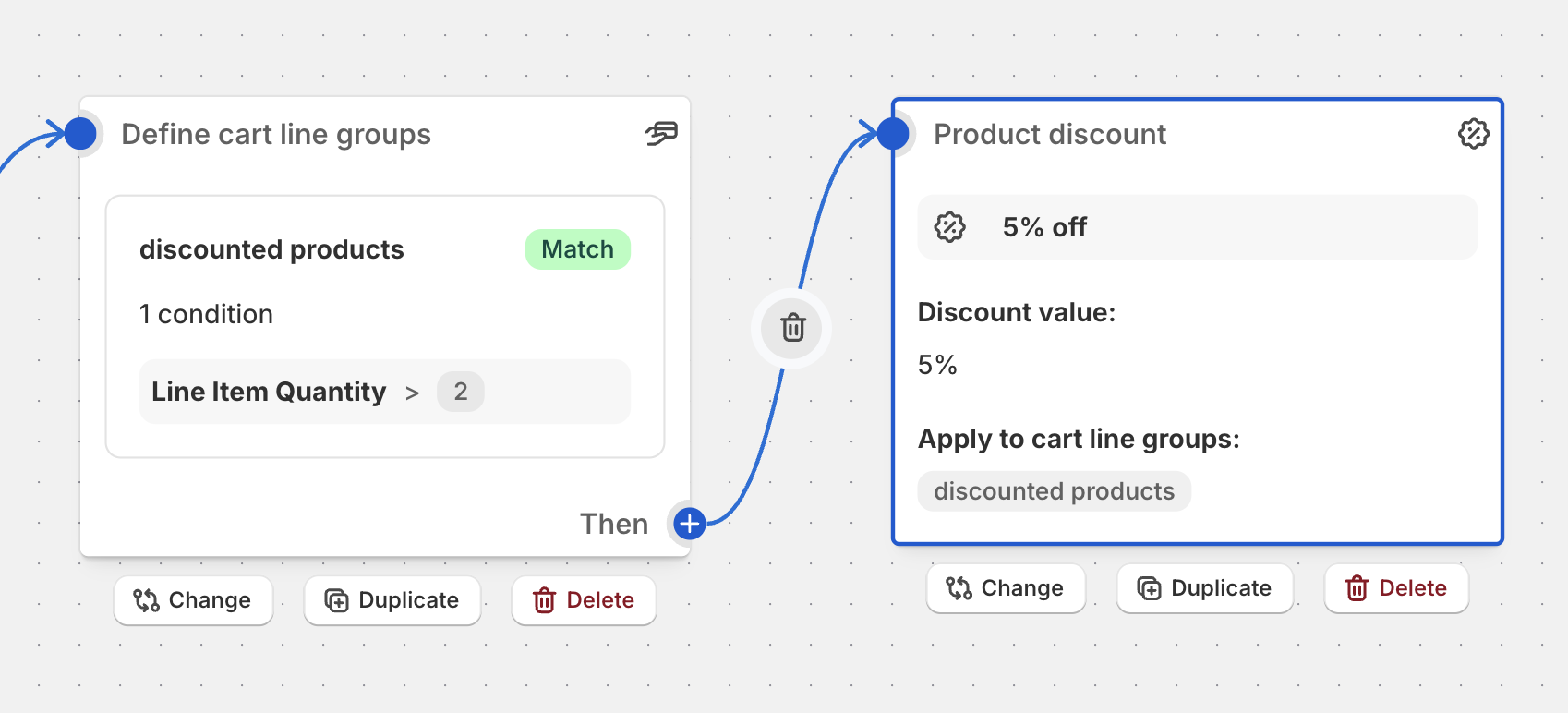Screen dimensions: 1568x713
Task: Click the discount badge icon in Product discount header
Action: [1473, 134]
